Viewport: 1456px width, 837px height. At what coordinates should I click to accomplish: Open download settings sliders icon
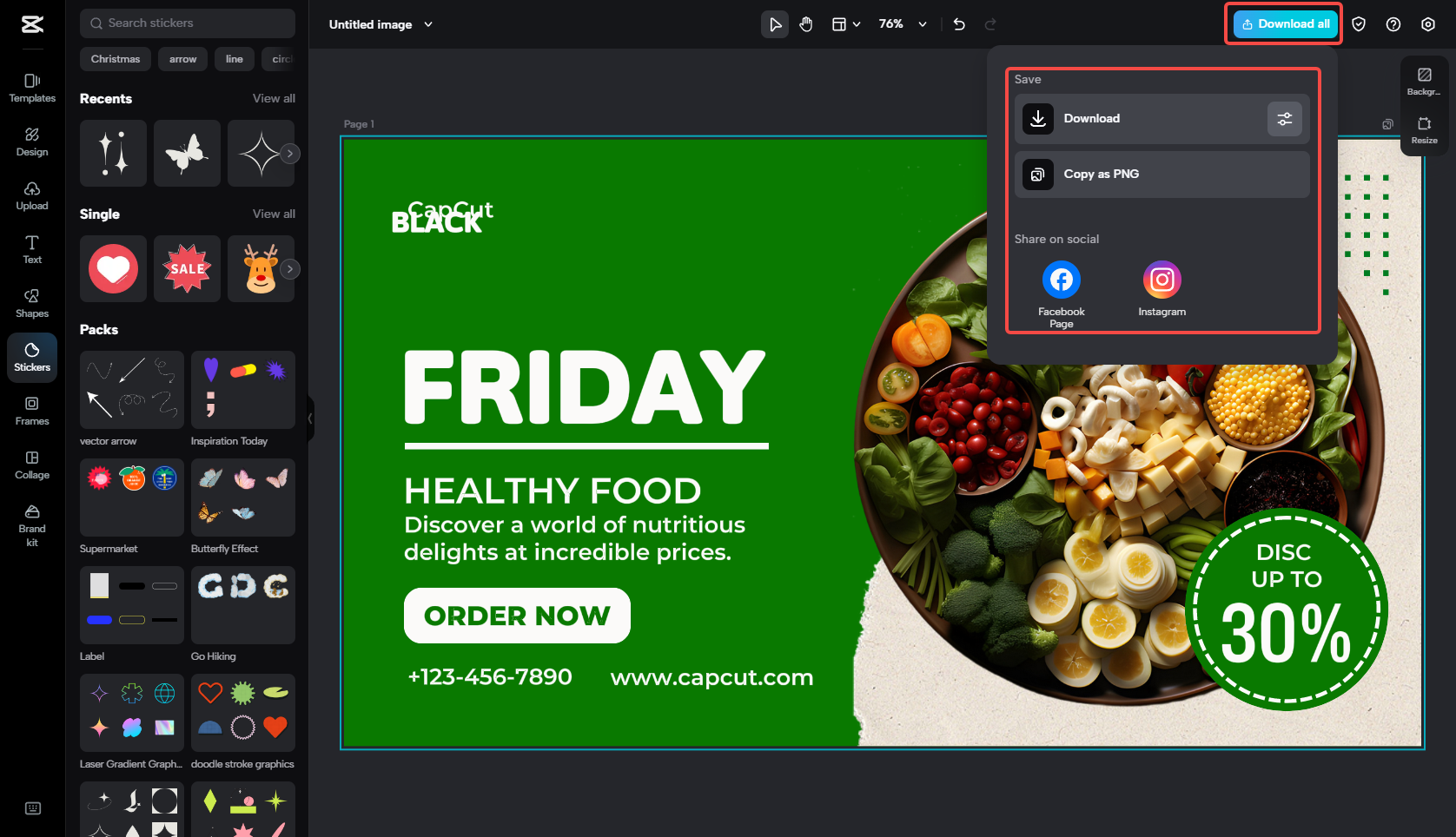1285,119
